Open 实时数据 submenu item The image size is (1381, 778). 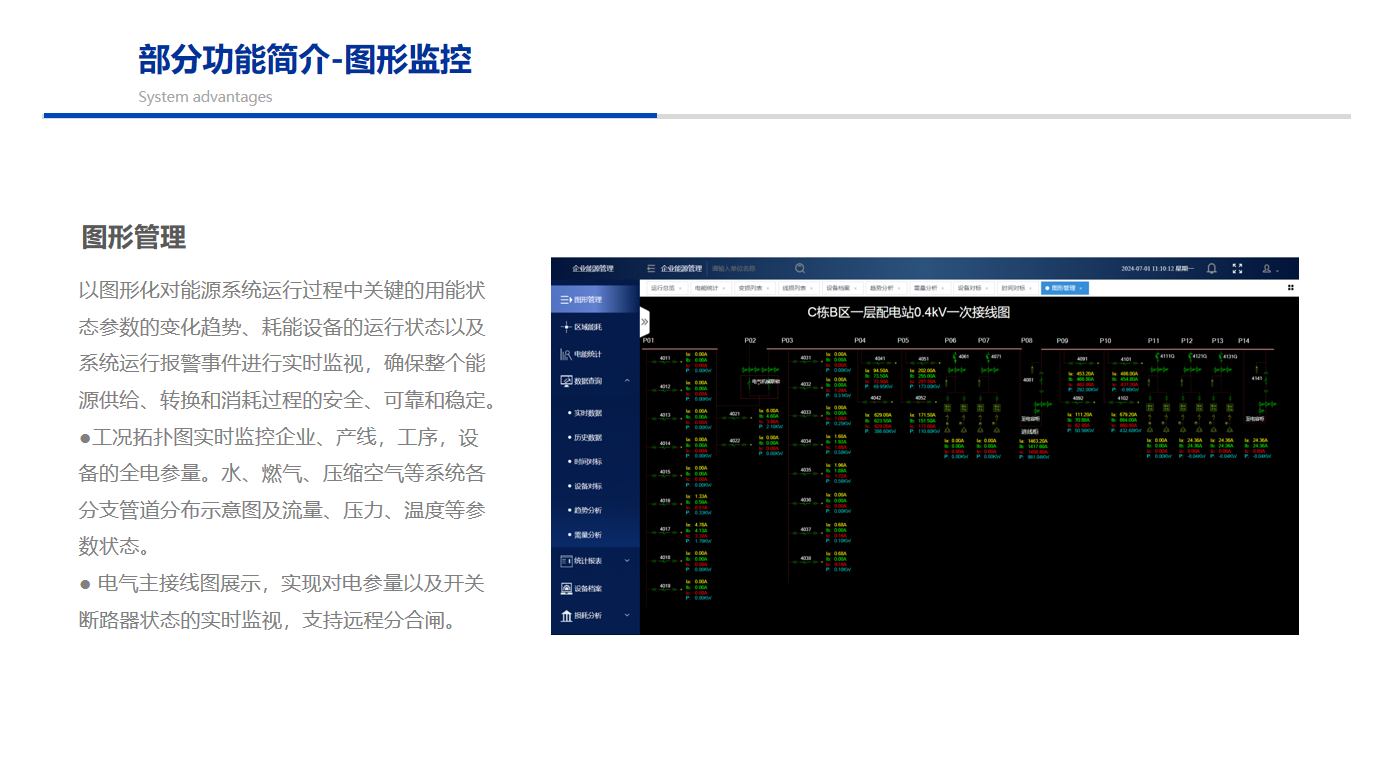588,413
